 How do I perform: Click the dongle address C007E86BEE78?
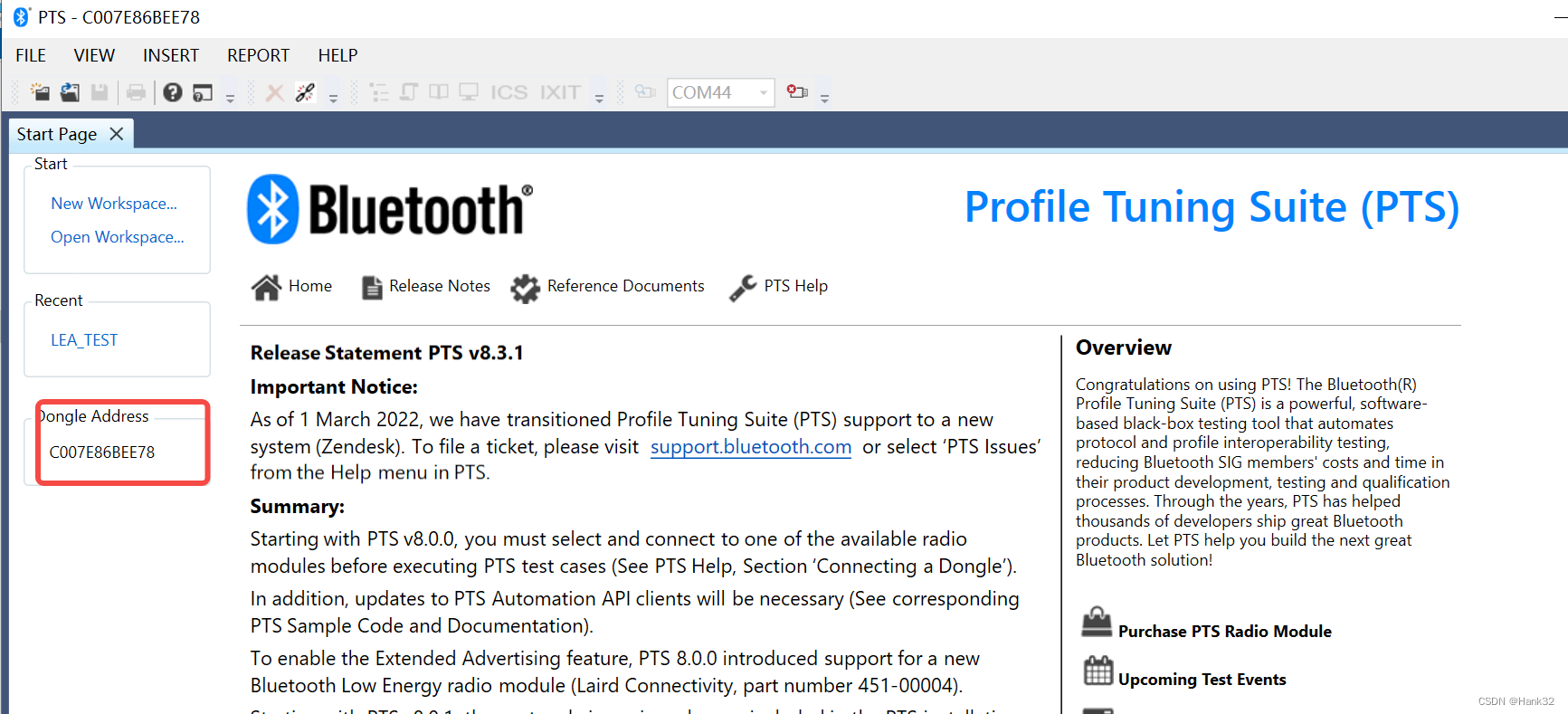pos(102,452)
